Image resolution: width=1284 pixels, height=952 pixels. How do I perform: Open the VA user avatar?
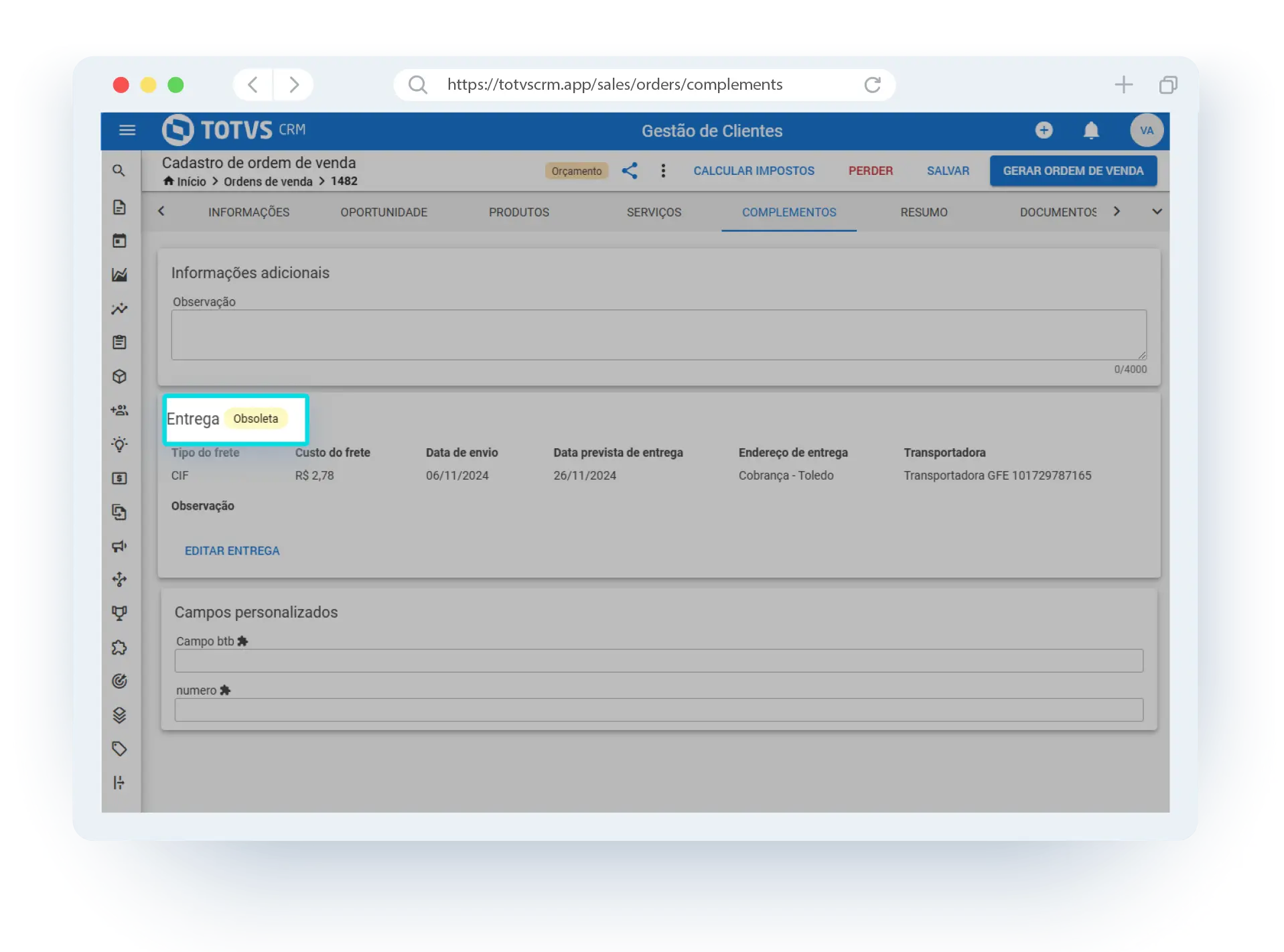click(x=1147, y=130)
